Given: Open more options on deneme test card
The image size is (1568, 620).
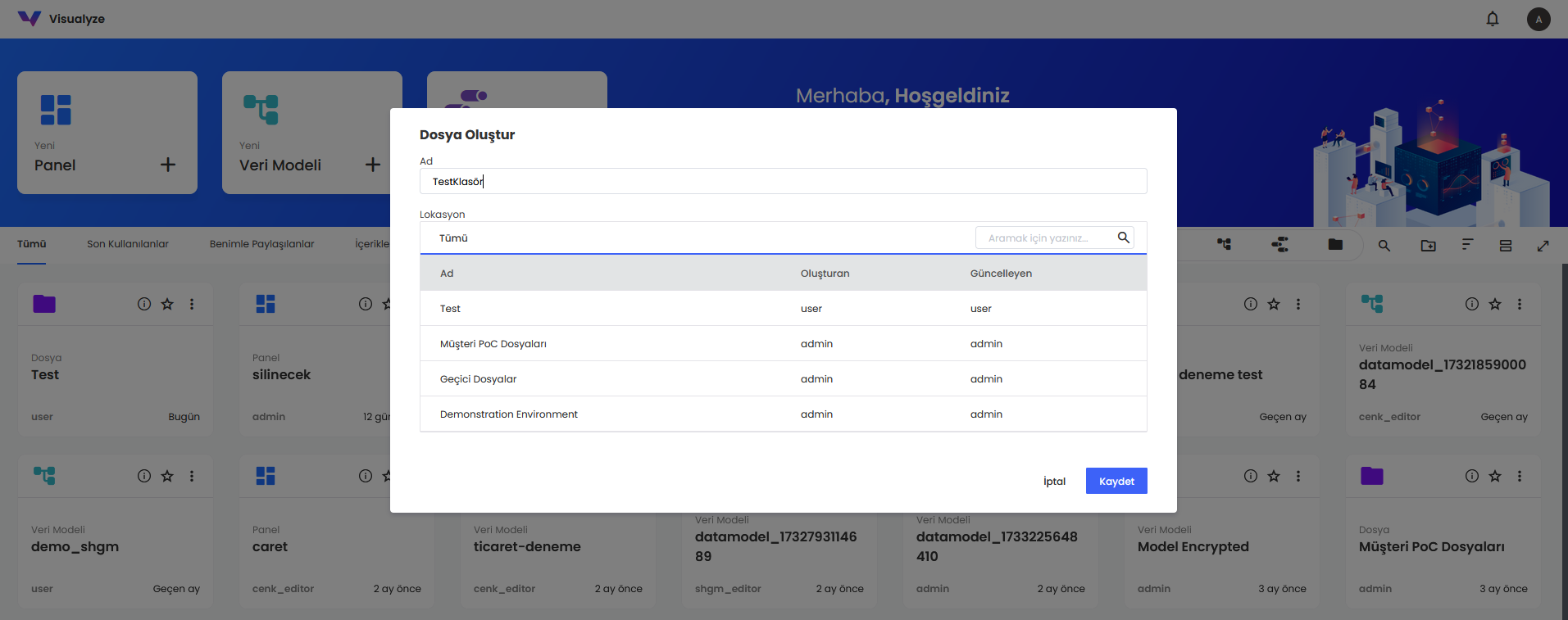Looking at the screenshot, I should 1298,304.
